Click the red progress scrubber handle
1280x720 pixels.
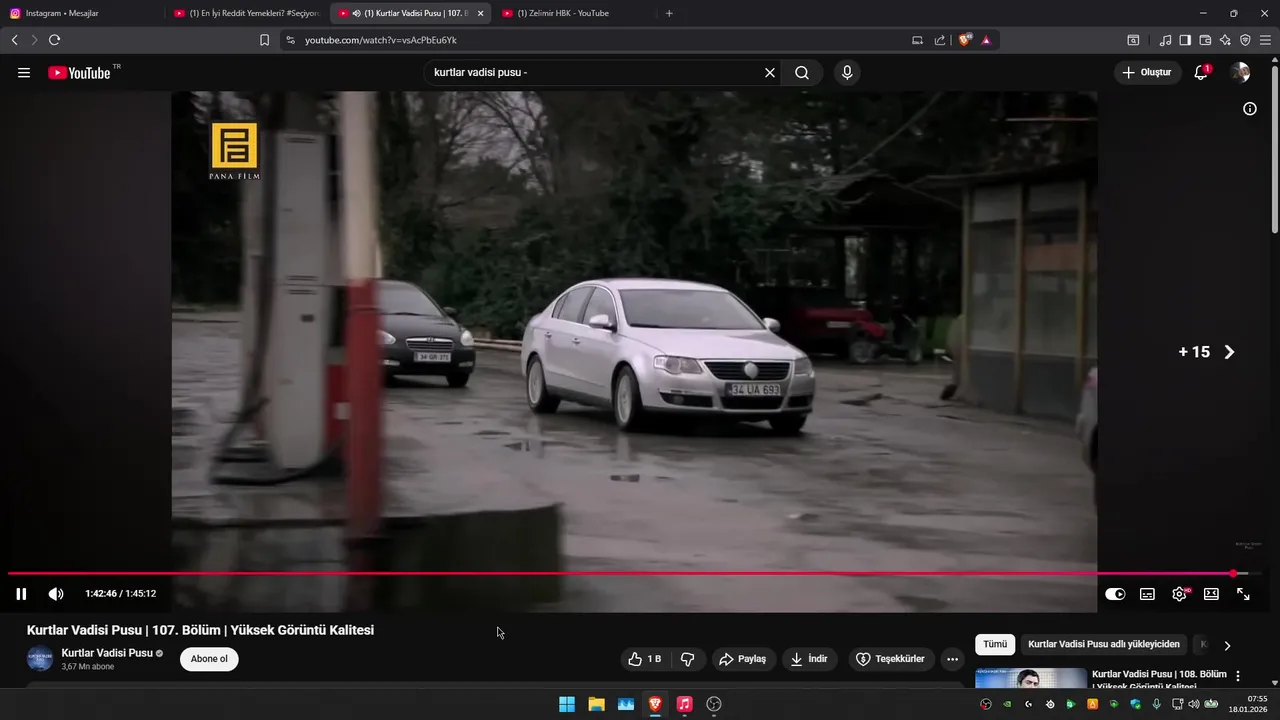tap(1233, 574)
